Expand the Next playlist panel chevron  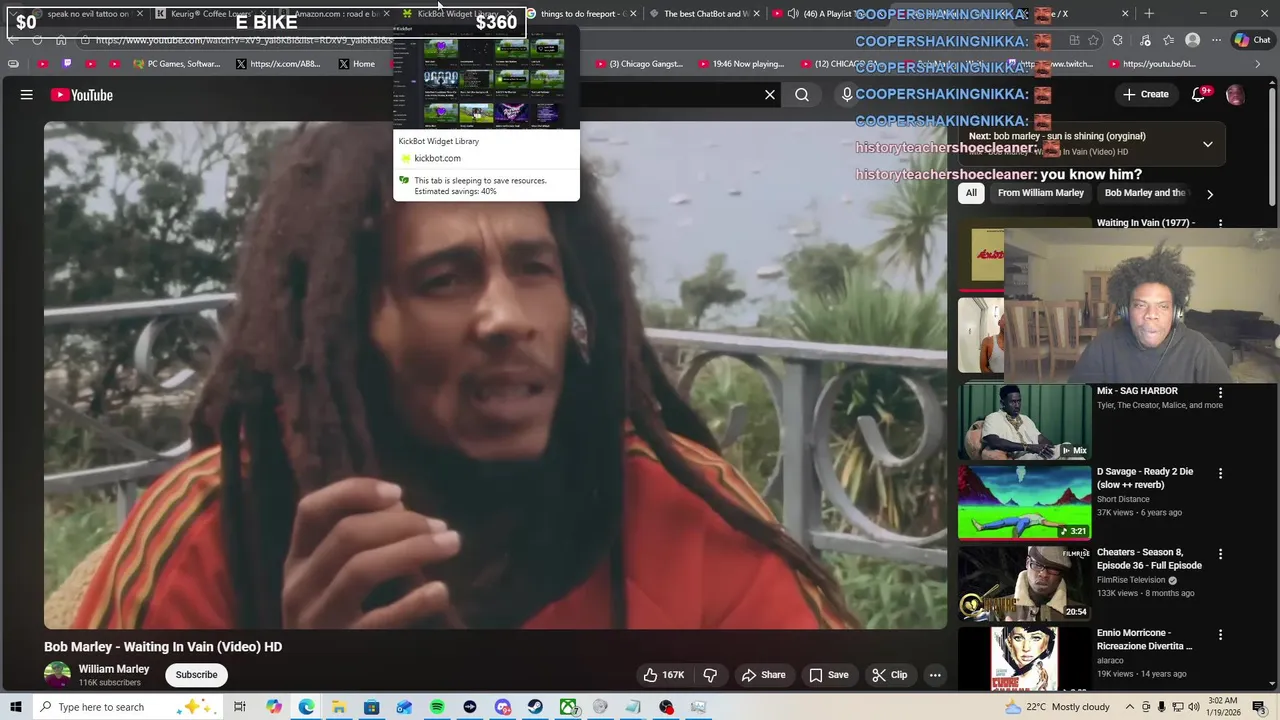1208,144
